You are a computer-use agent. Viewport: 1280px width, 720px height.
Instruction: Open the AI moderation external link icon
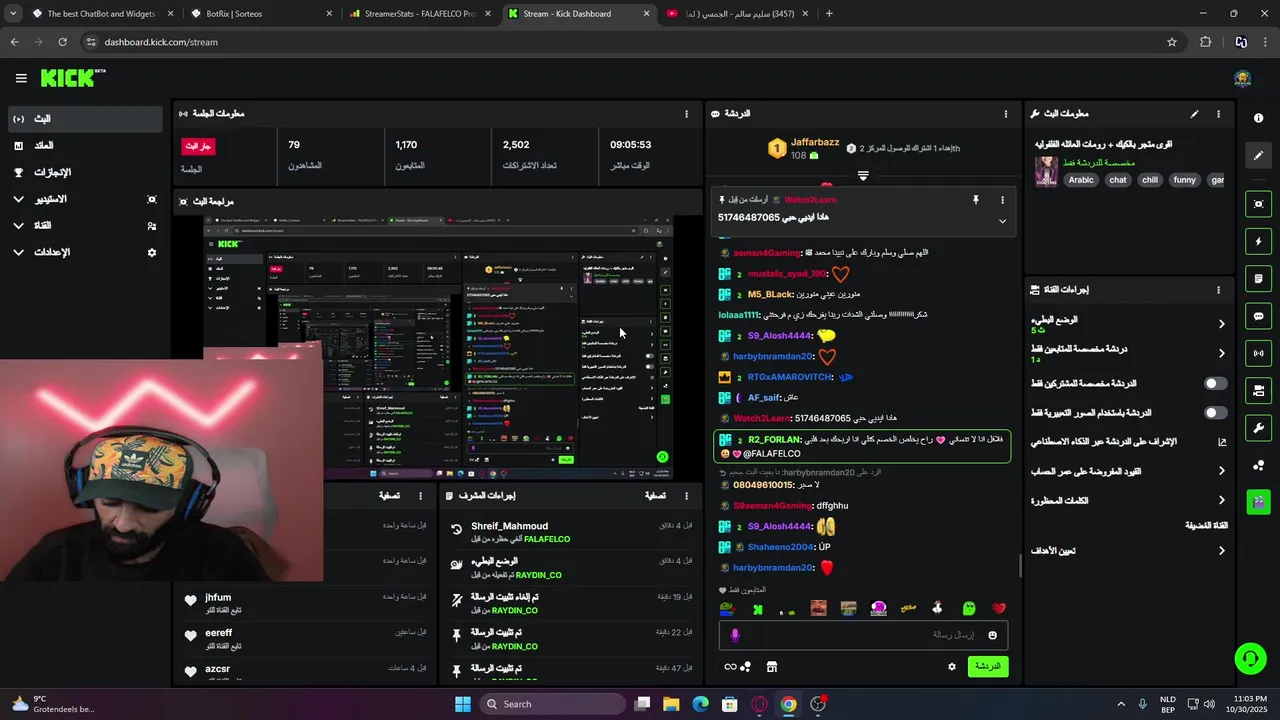click(x=1221, y=442)
